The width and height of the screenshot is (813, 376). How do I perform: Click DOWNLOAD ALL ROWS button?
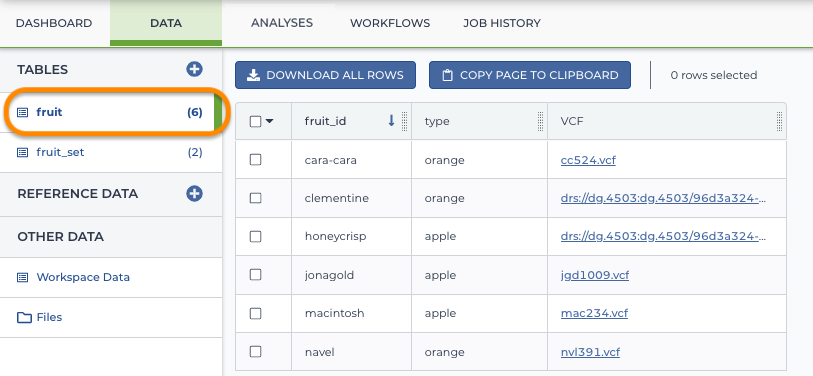coord(325,75)
